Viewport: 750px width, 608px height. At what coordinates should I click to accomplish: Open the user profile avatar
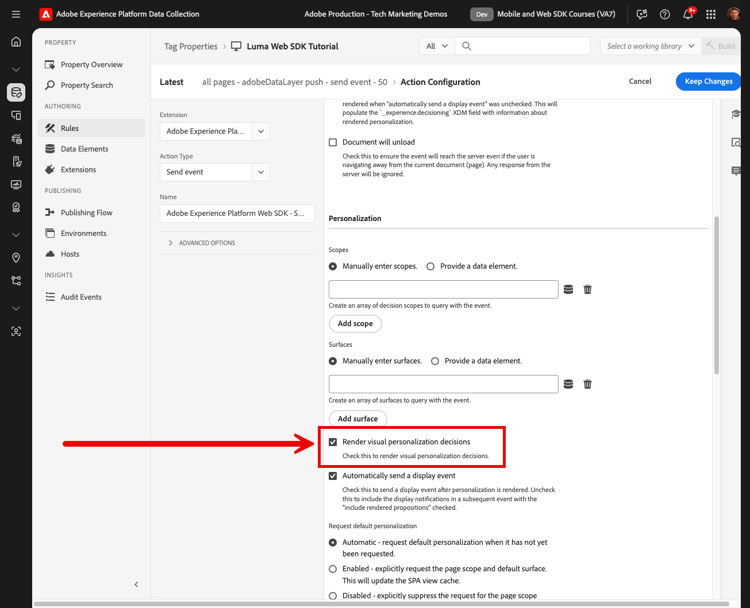pyautogui.click(x=734, y=14)
